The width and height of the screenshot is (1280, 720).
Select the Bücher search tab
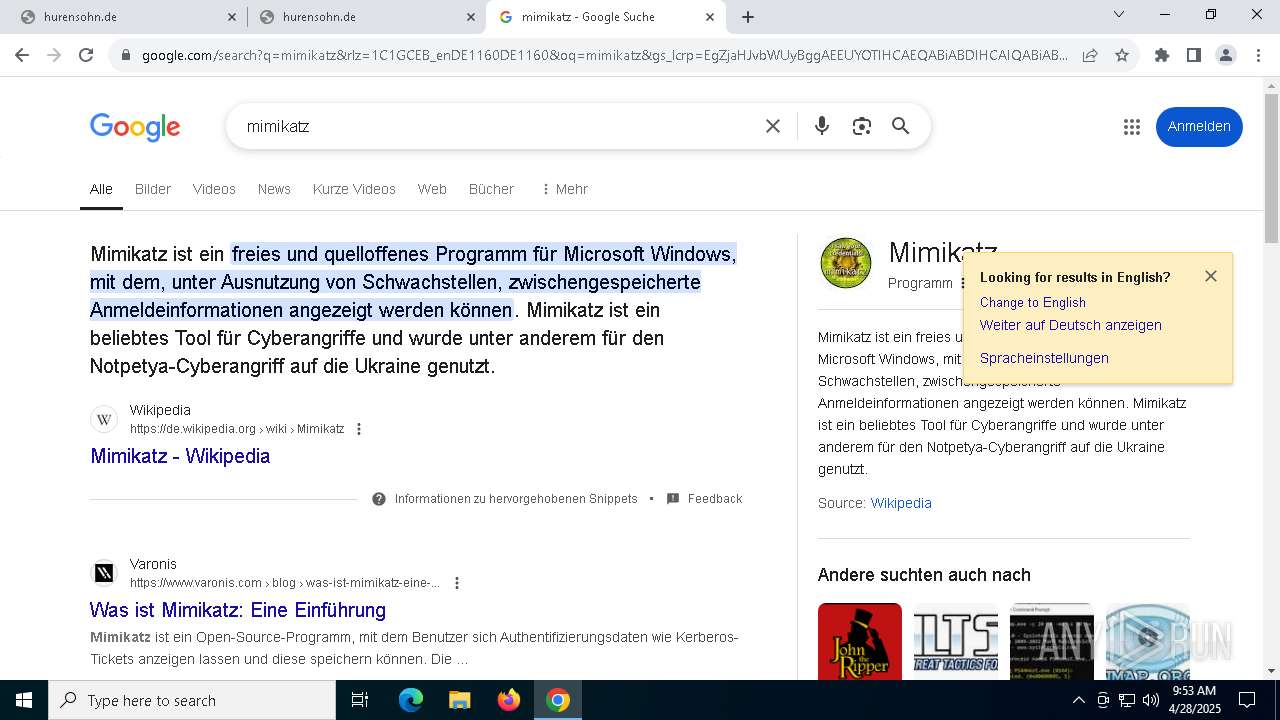(491, 189)
